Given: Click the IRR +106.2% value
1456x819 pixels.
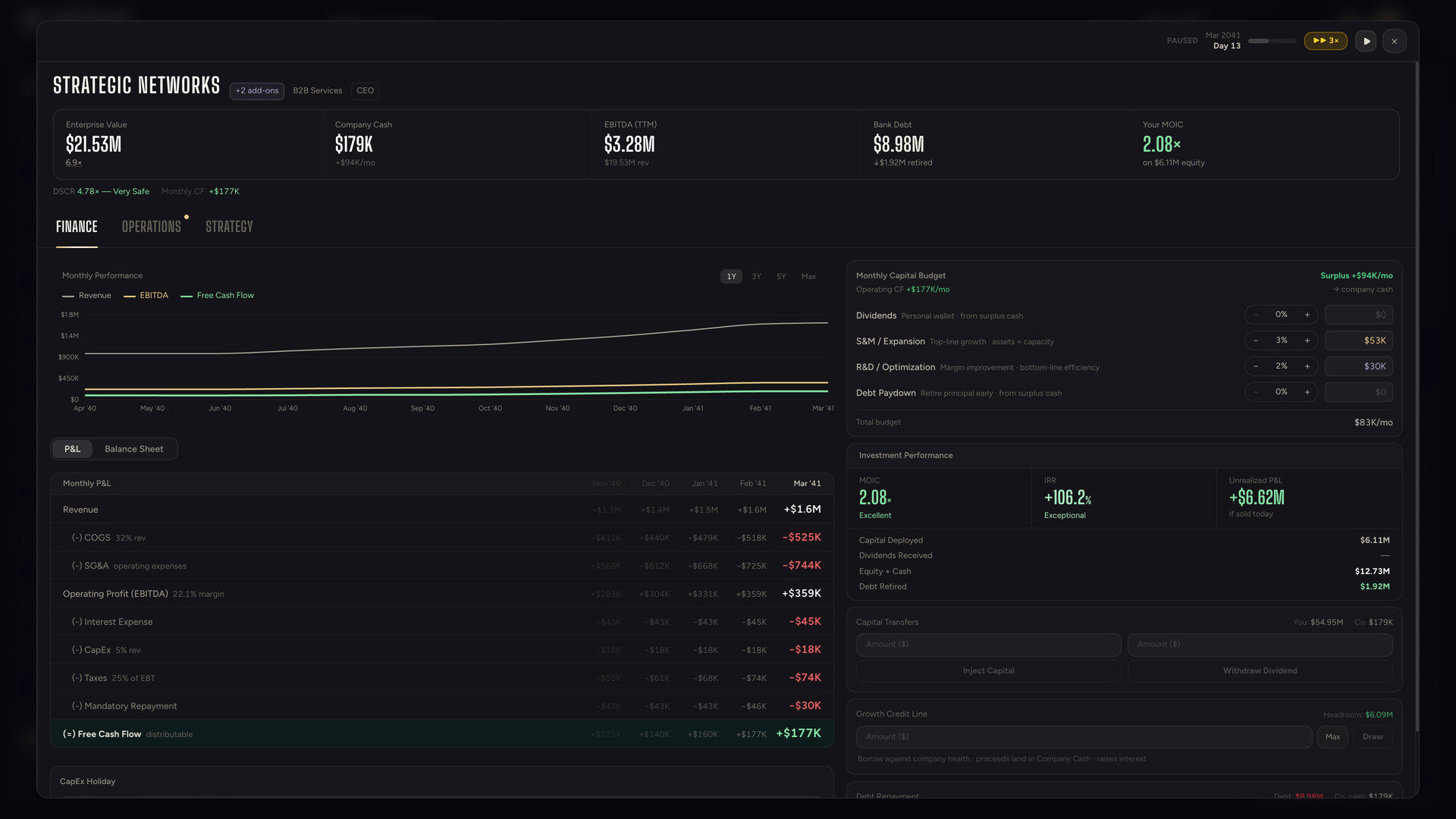Looking at the screenshot, I should (1067, 497).
